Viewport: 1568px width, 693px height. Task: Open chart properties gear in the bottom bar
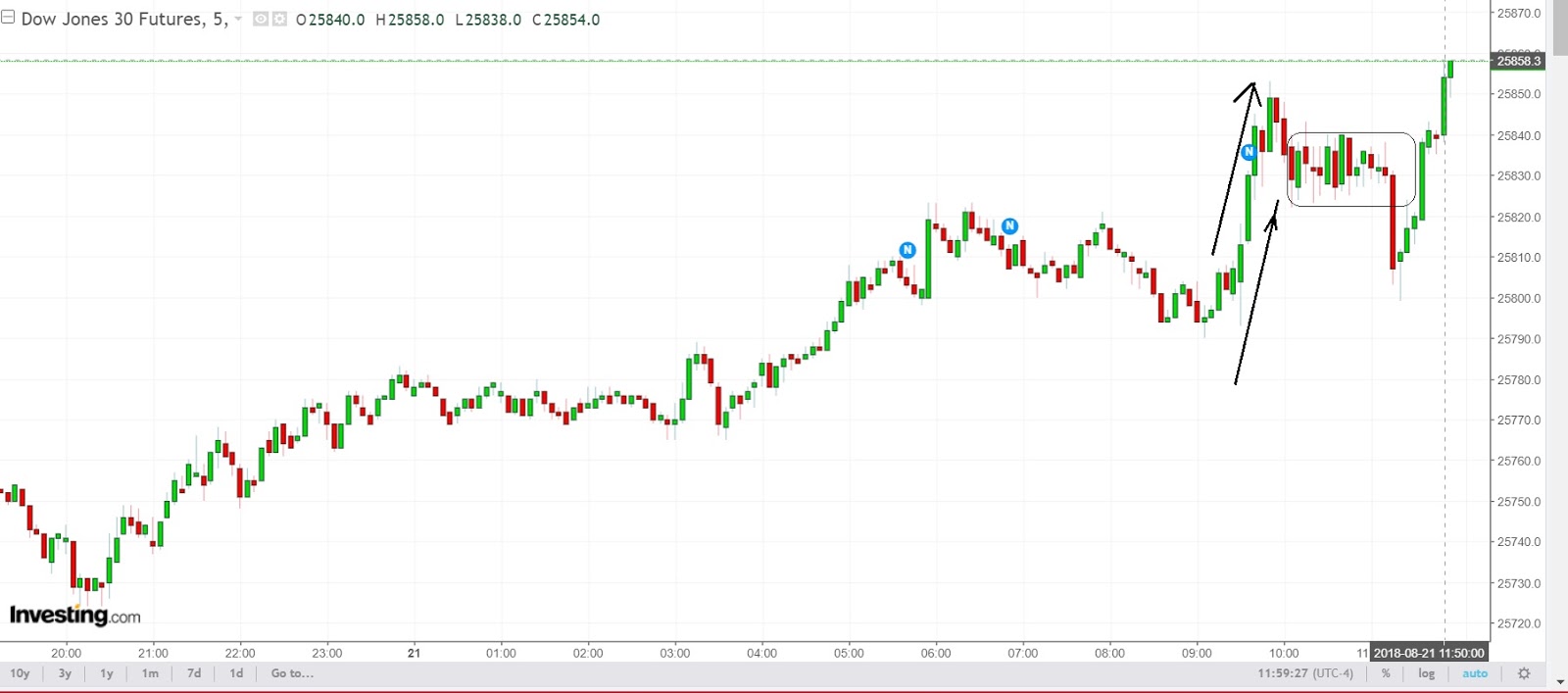coord(1524,673)
